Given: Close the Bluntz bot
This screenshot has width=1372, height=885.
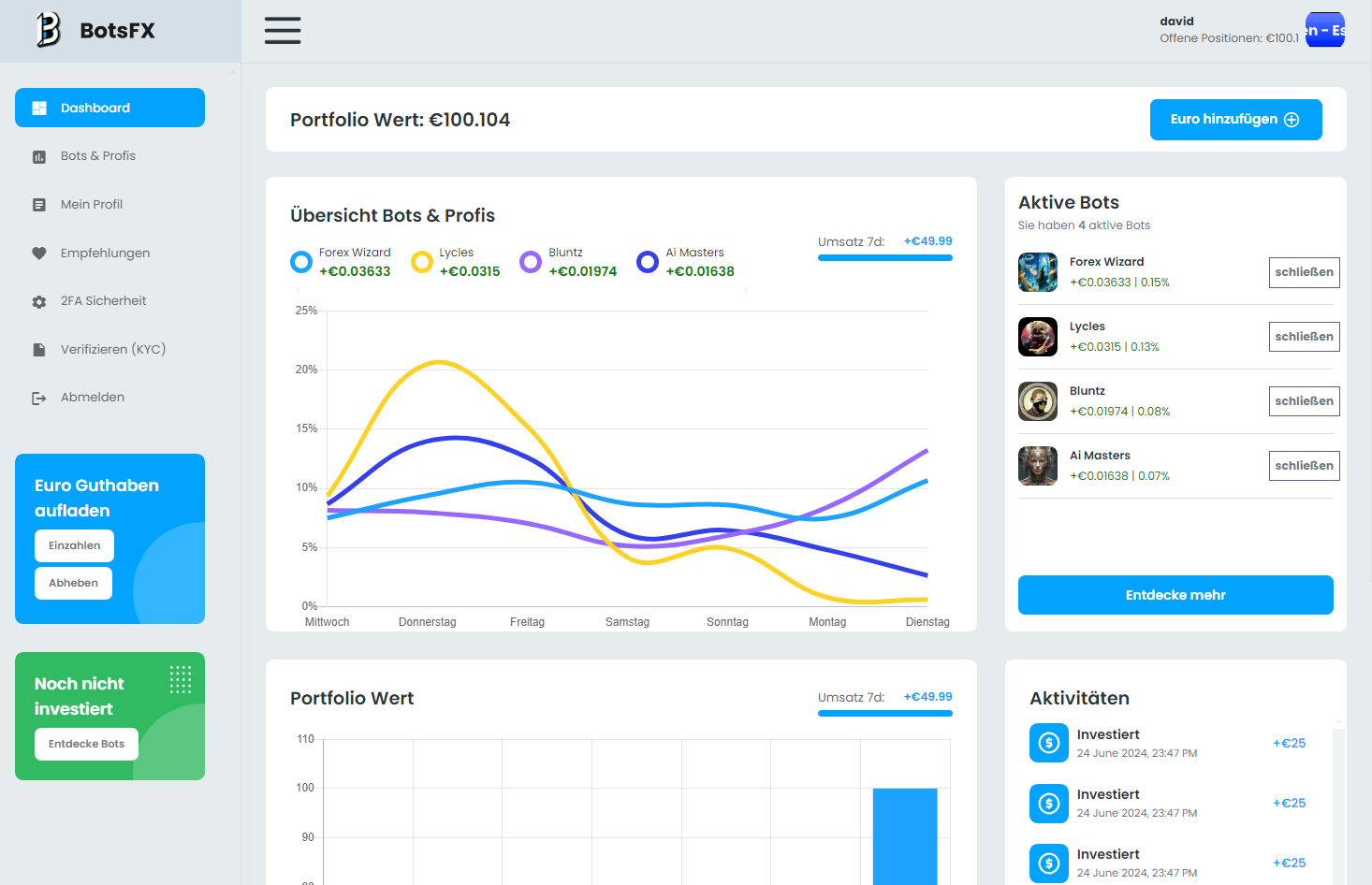Looking at the screenshot, I should tap(1304, 401).
